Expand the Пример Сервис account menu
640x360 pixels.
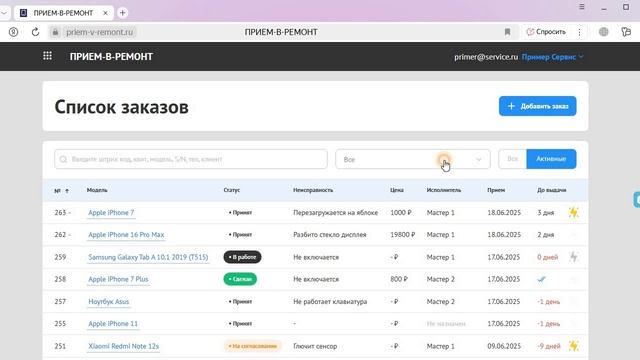(553, 57)
